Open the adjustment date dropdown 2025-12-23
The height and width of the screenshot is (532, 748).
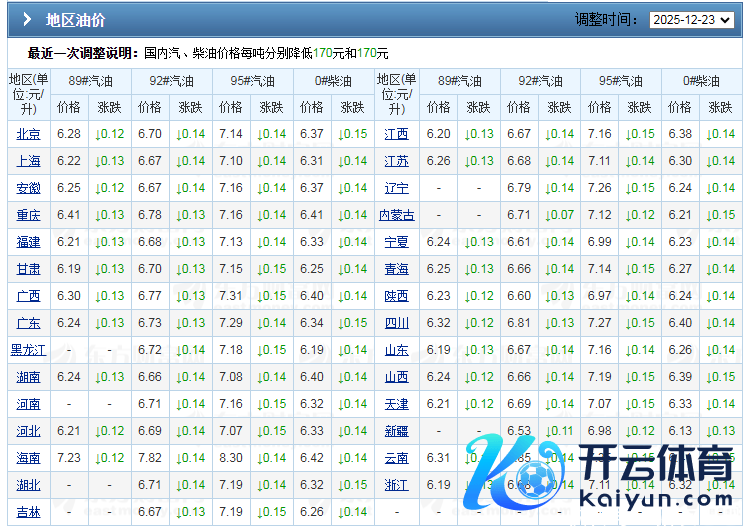[x=690, y=19]
